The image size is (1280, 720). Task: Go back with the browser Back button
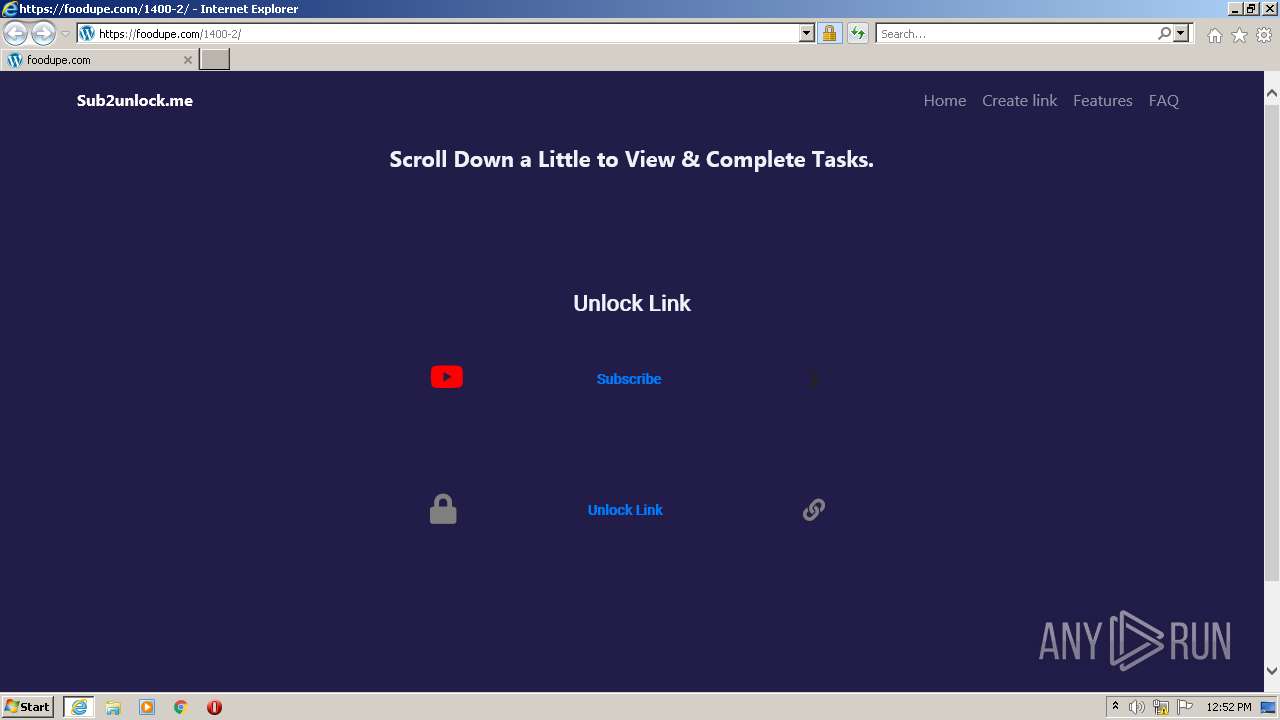pos(15,33)
